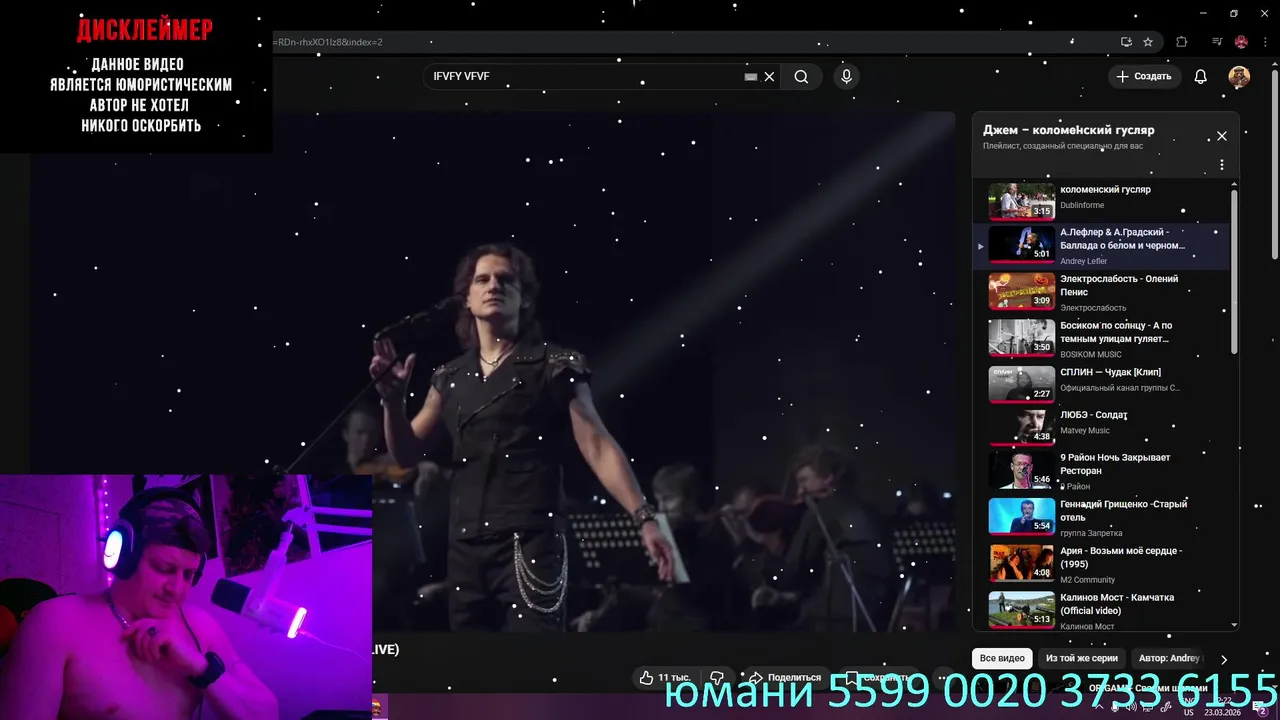Open browser extensions puzzle icon

pyautogui.click(x=1182, y=42)
